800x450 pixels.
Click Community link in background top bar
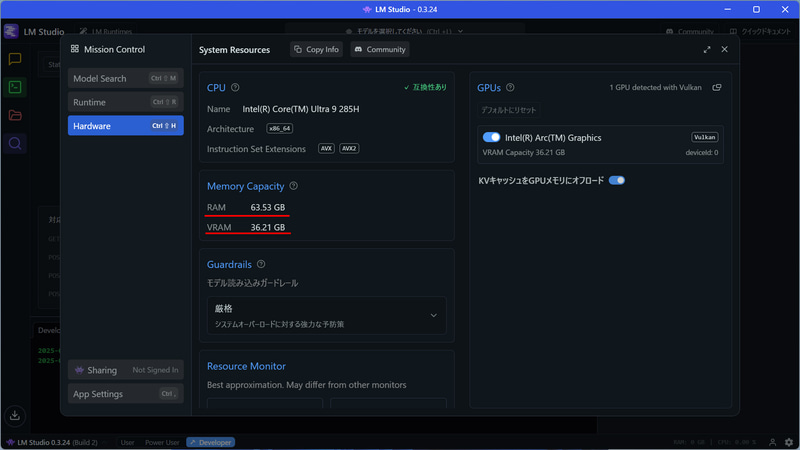pos(690,32)
